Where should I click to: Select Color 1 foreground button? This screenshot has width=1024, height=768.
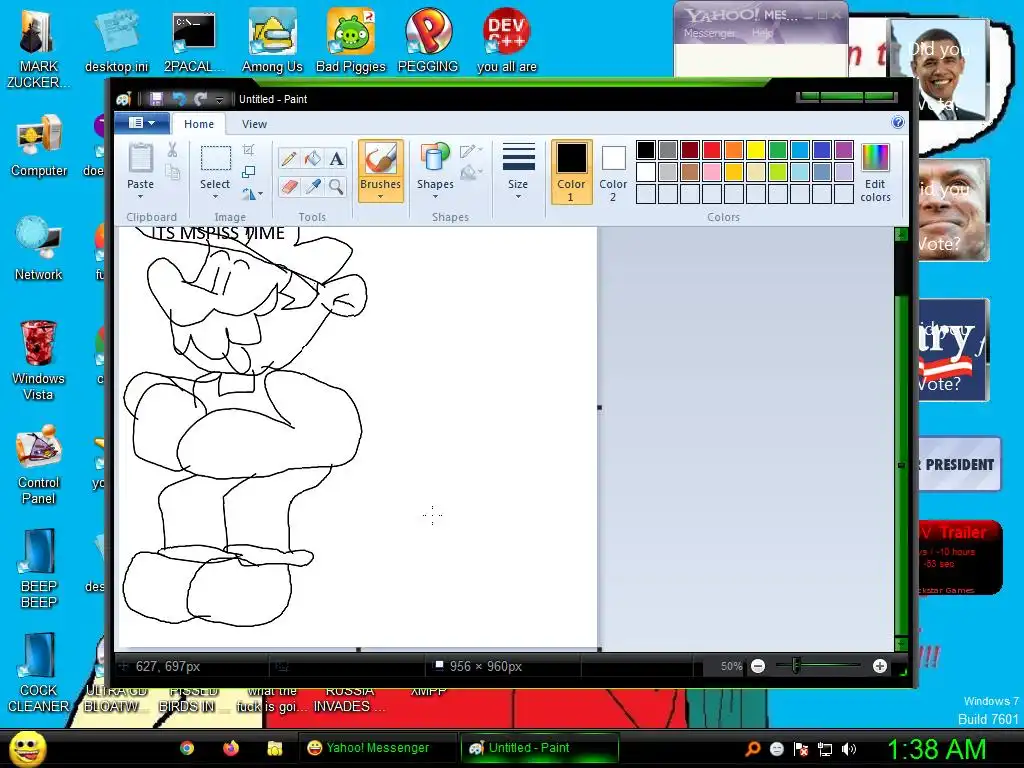571,171
